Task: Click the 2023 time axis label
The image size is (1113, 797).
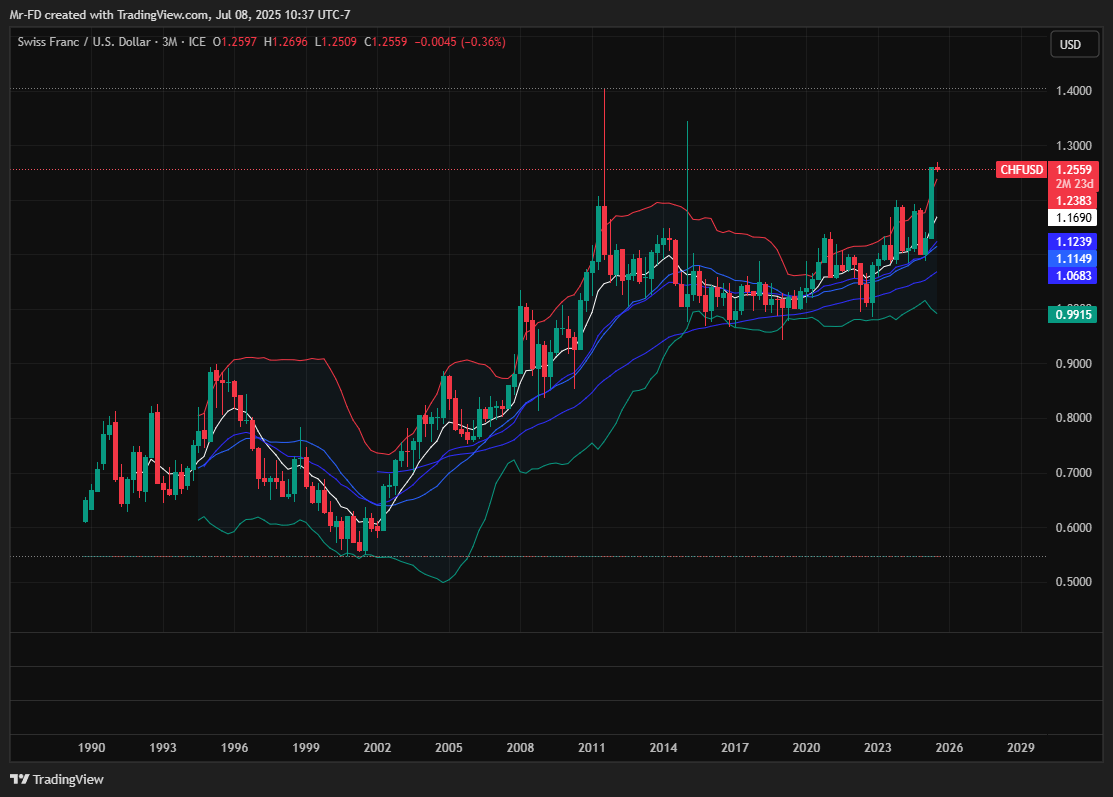Action: pyautogui.click(x=878, y=747)
